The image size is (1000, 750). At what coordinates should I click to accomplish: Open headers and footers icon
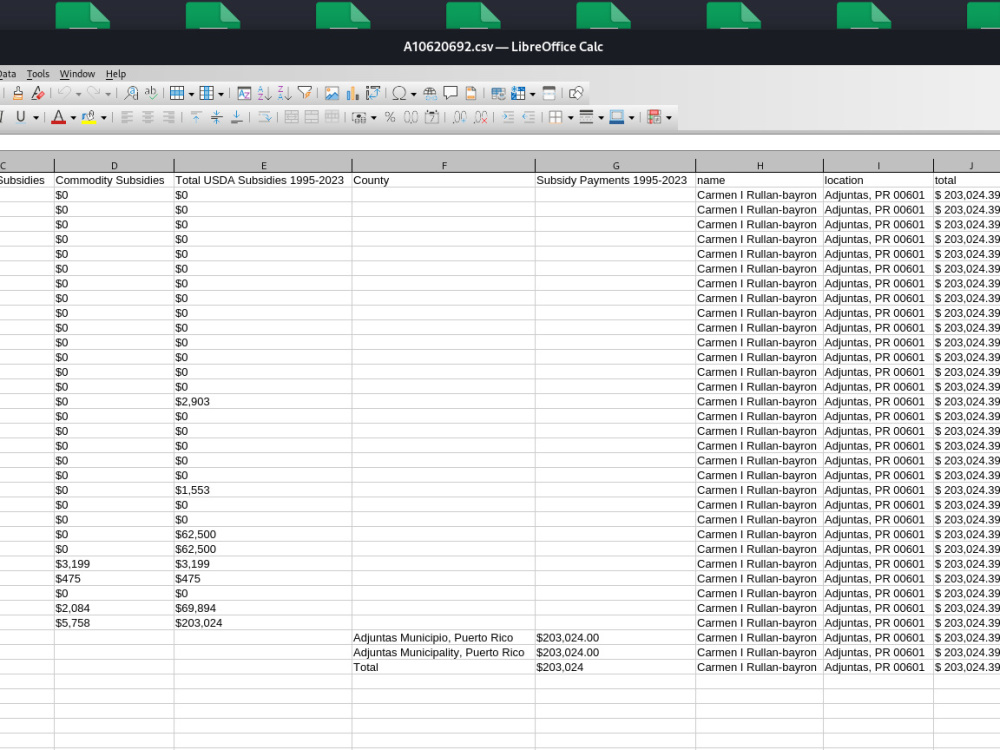[471, 94]
